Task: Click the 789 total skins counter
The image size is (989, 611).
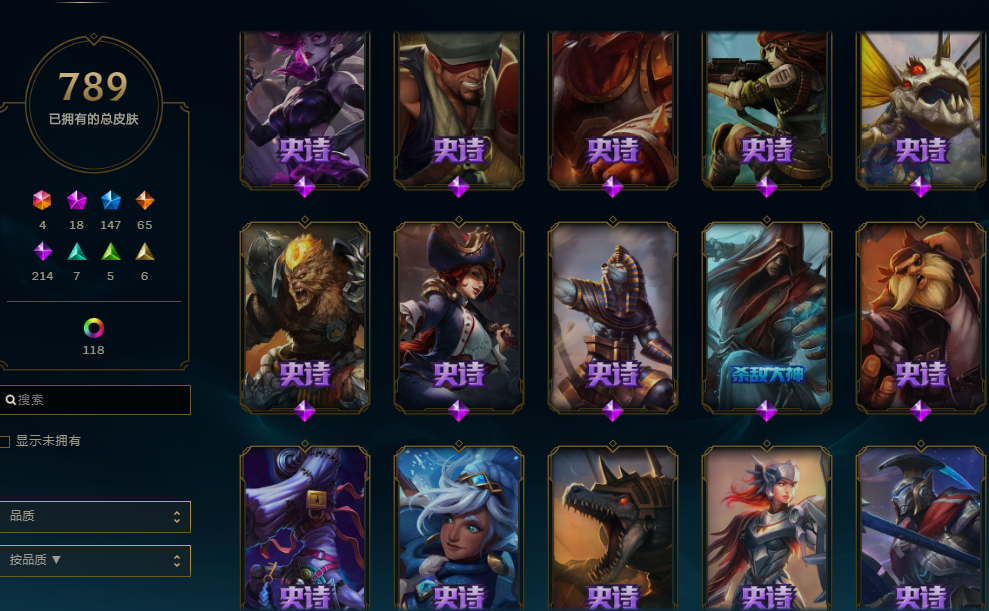Action: click(93, 87)
